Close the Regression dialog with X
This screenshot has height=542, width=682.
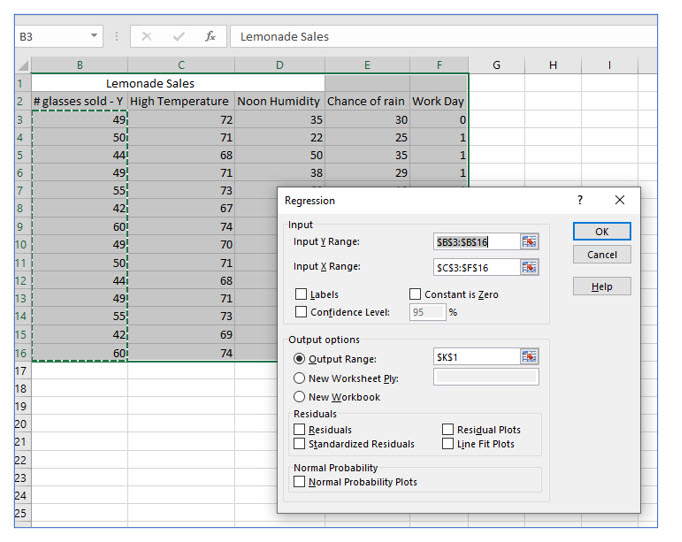pos(620,200)
